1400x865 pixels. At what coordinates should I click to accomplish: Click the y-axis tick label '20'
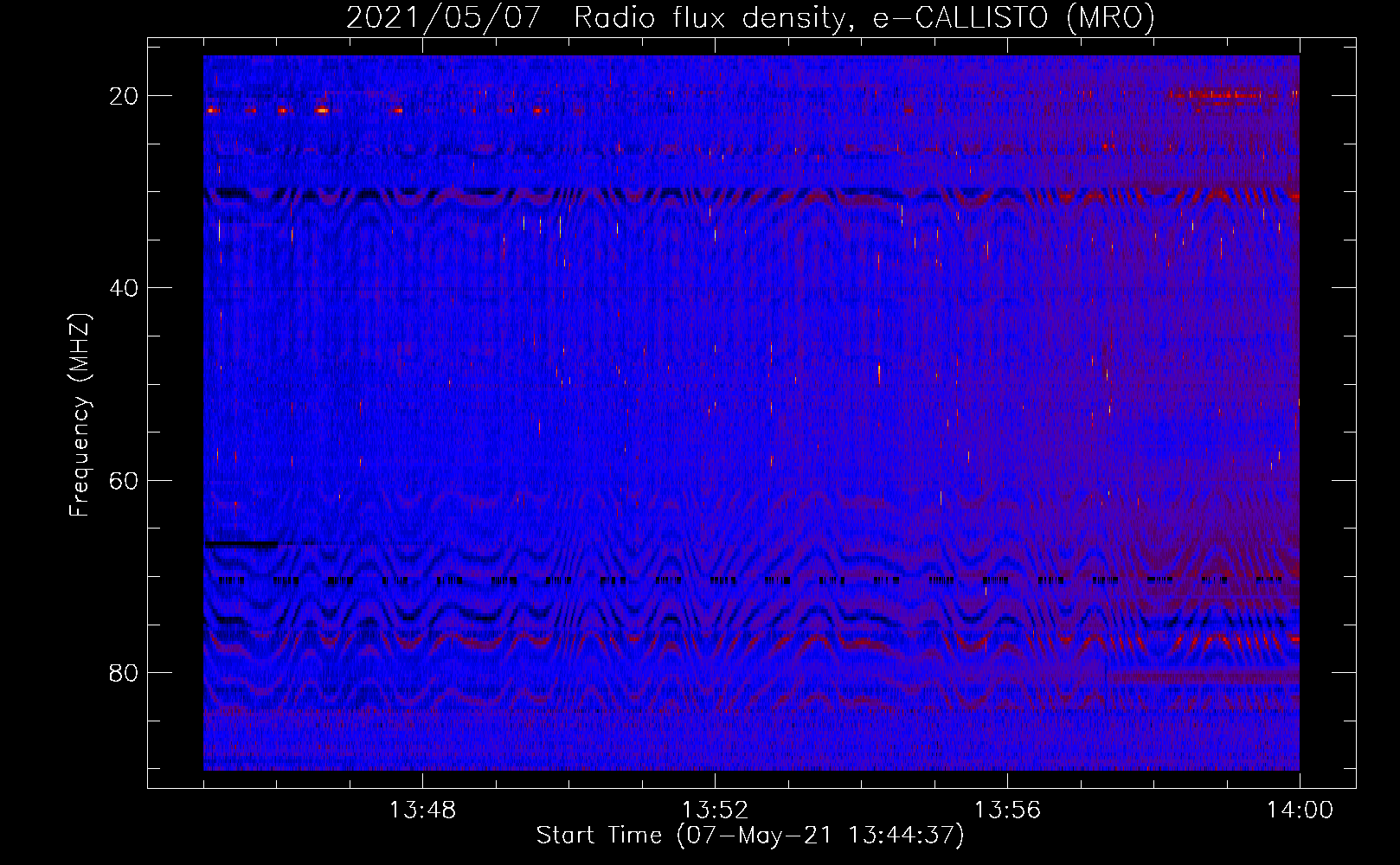tap(124, 96)
